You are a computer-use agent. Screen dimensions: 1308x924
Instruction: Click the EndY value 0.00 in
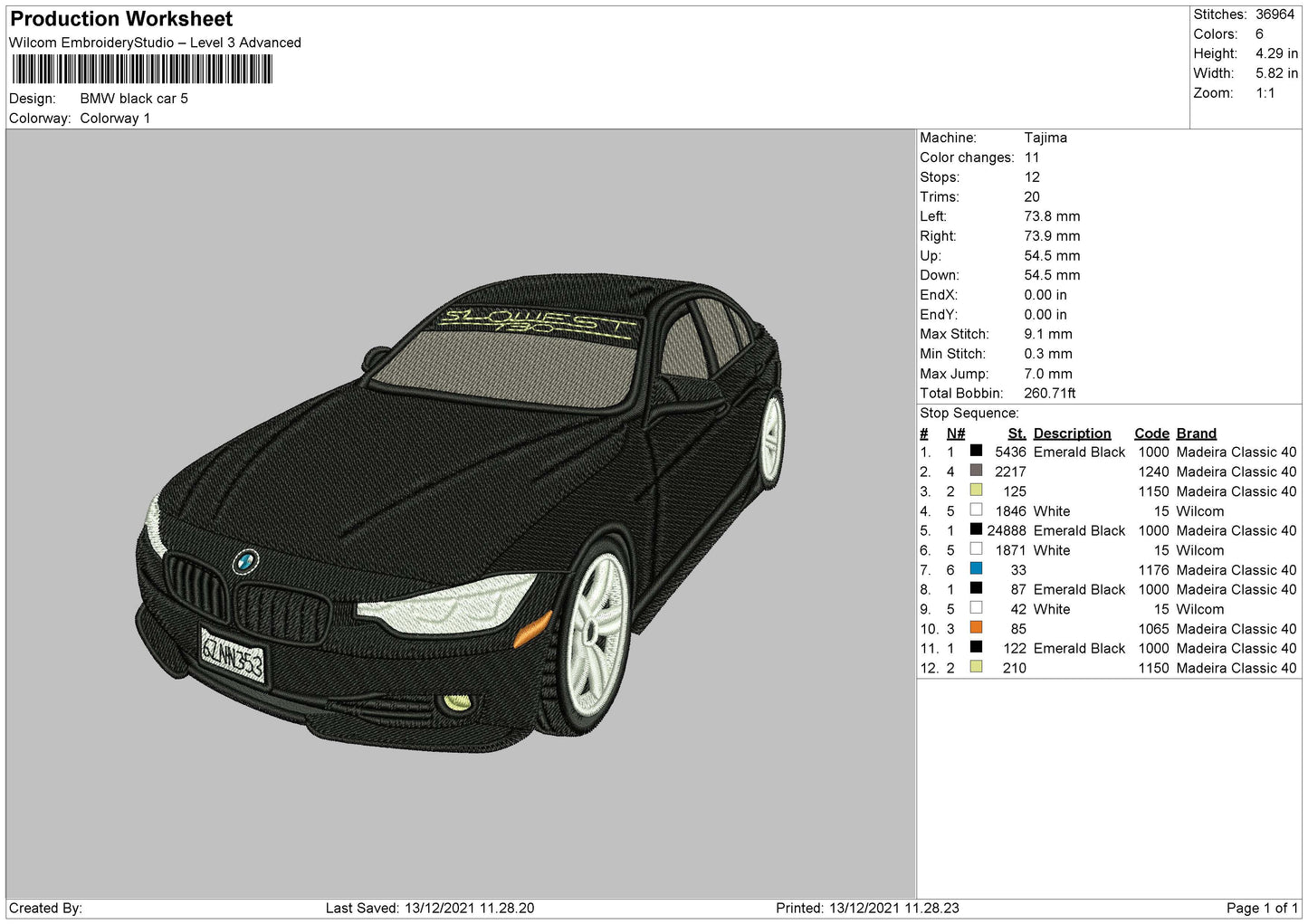pyautogui.click(x=1045, y=315)
